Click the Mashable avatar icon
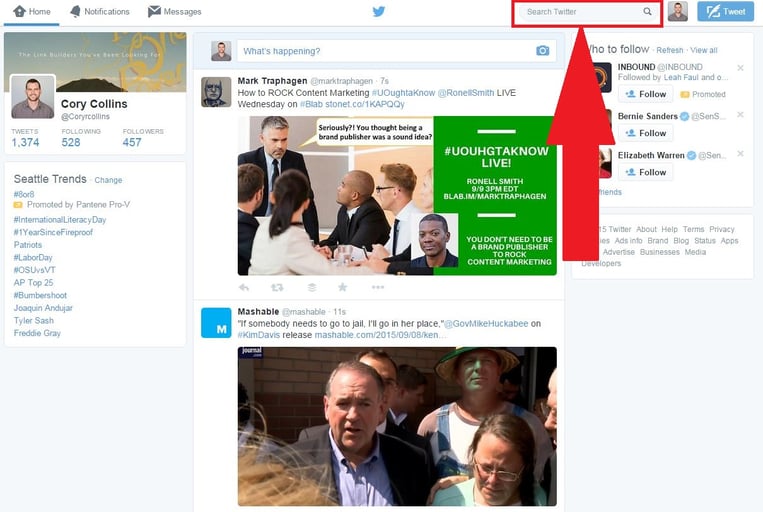The width and height of the screenshot is (763, 512). [x=216, y=323]
